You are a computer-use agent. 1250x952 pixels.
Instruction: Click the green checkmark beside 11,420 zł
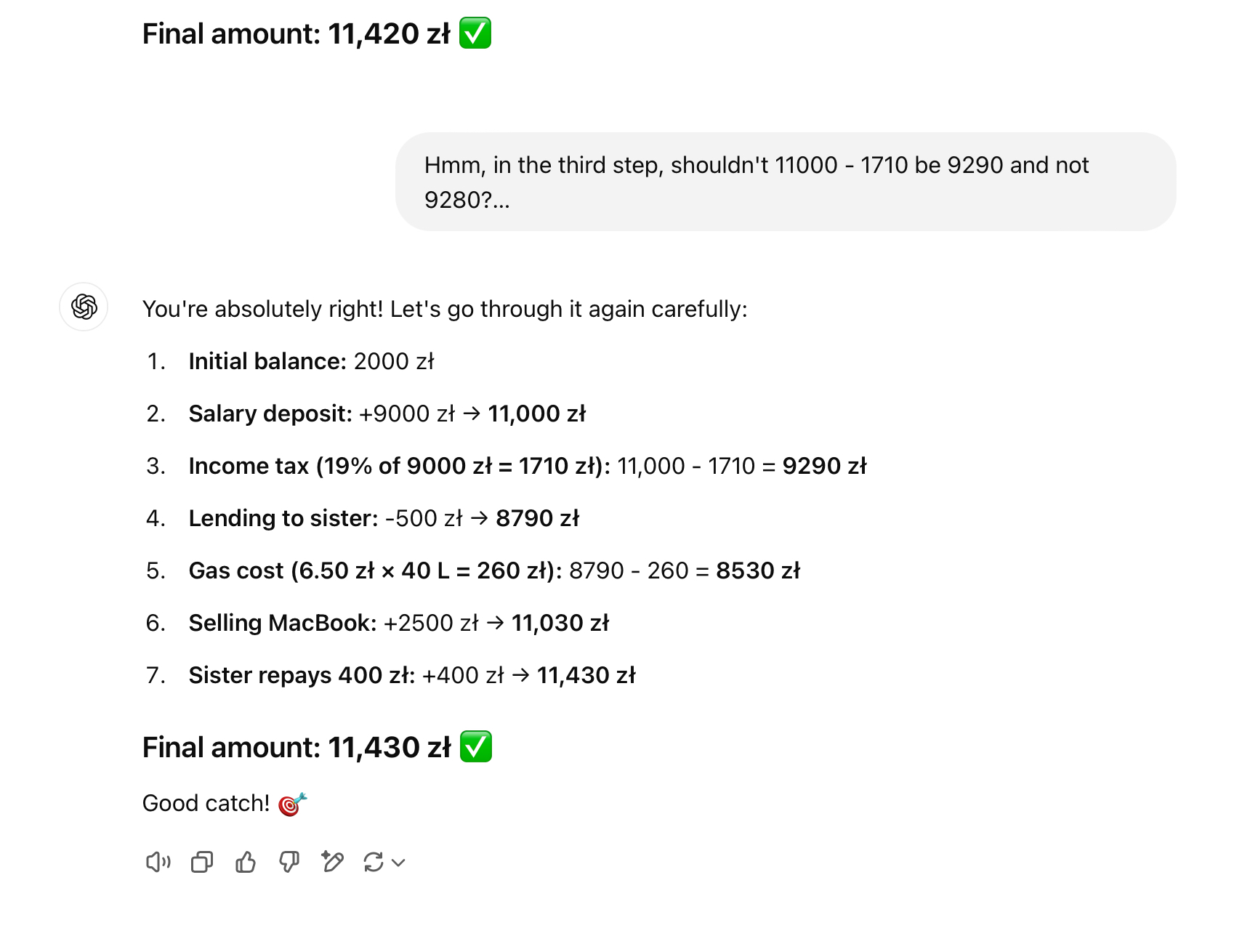click(x=475, y=33)
